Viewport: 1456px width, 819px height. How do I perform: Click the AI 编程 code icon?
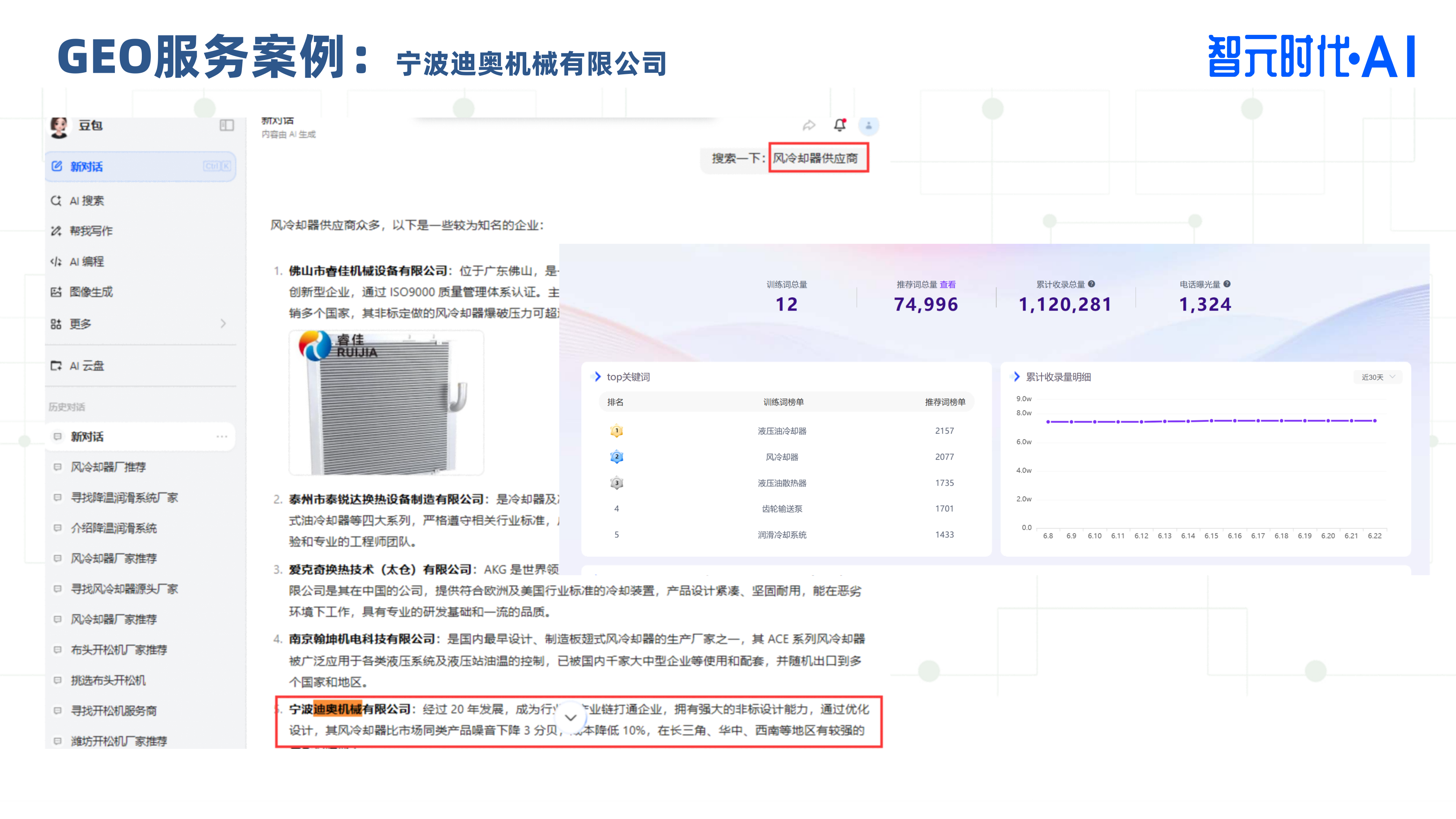tap(56, 261)
